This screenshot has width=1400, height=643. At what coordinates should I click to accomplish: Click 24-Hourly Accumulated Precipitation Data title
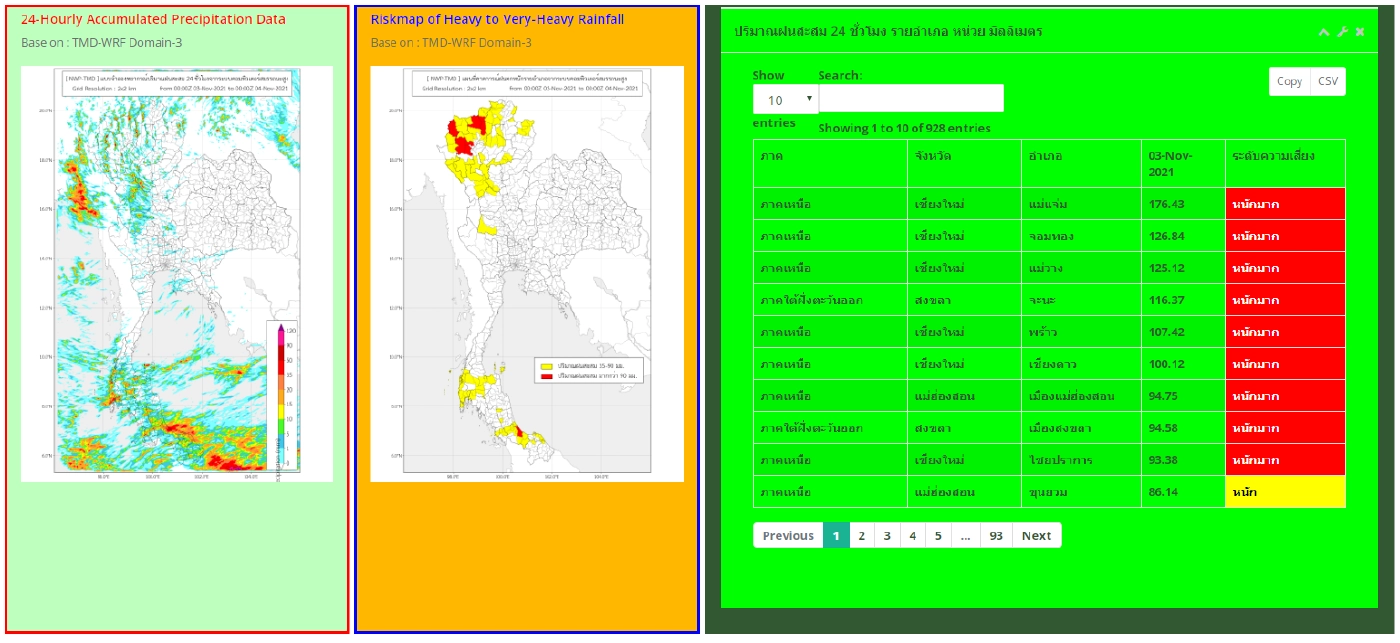[x=153, y=20]
